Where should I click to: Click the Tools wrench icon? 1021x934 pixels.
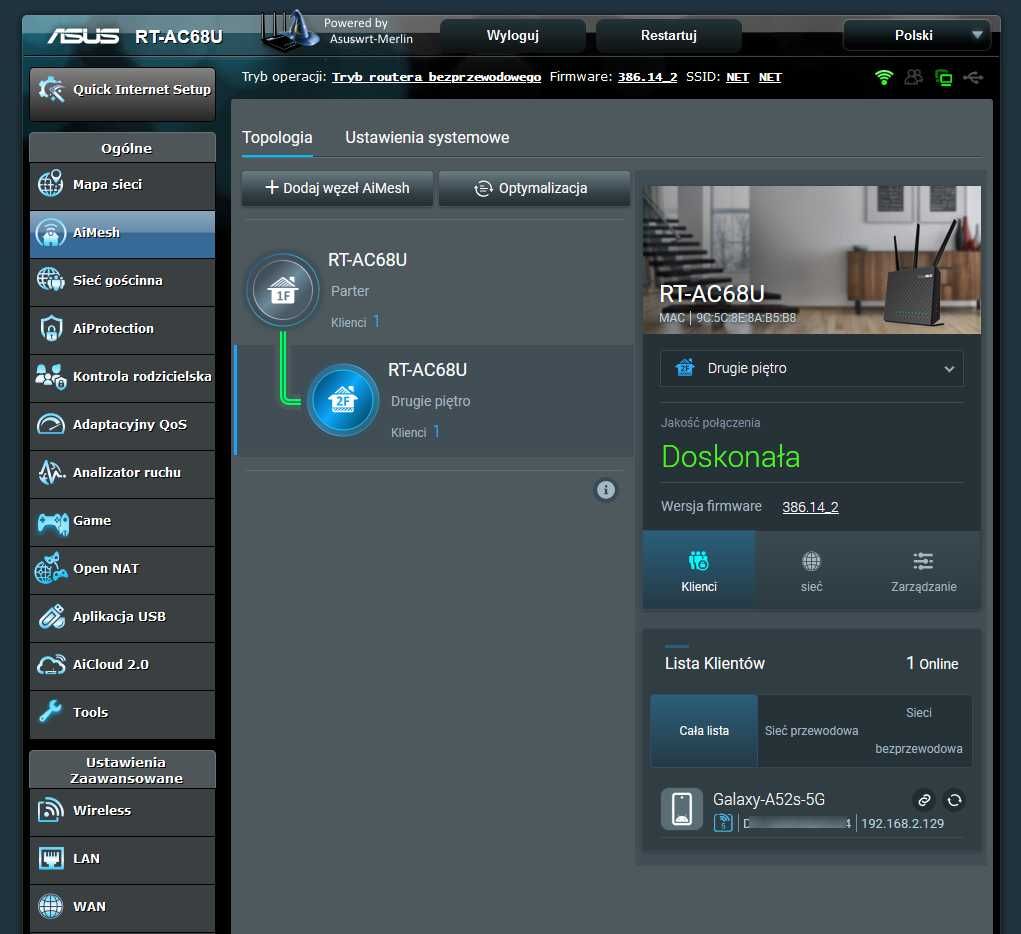click(x=50, y=712)
